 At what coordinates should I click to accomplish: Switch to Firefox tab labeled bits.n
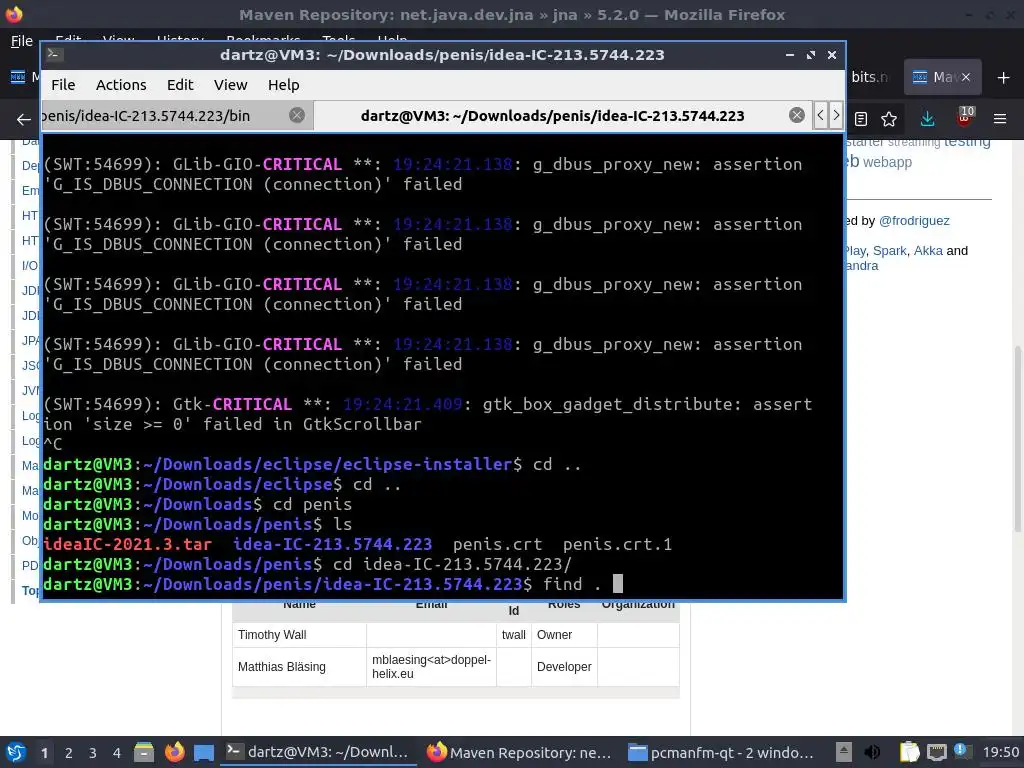coord(872,77)
